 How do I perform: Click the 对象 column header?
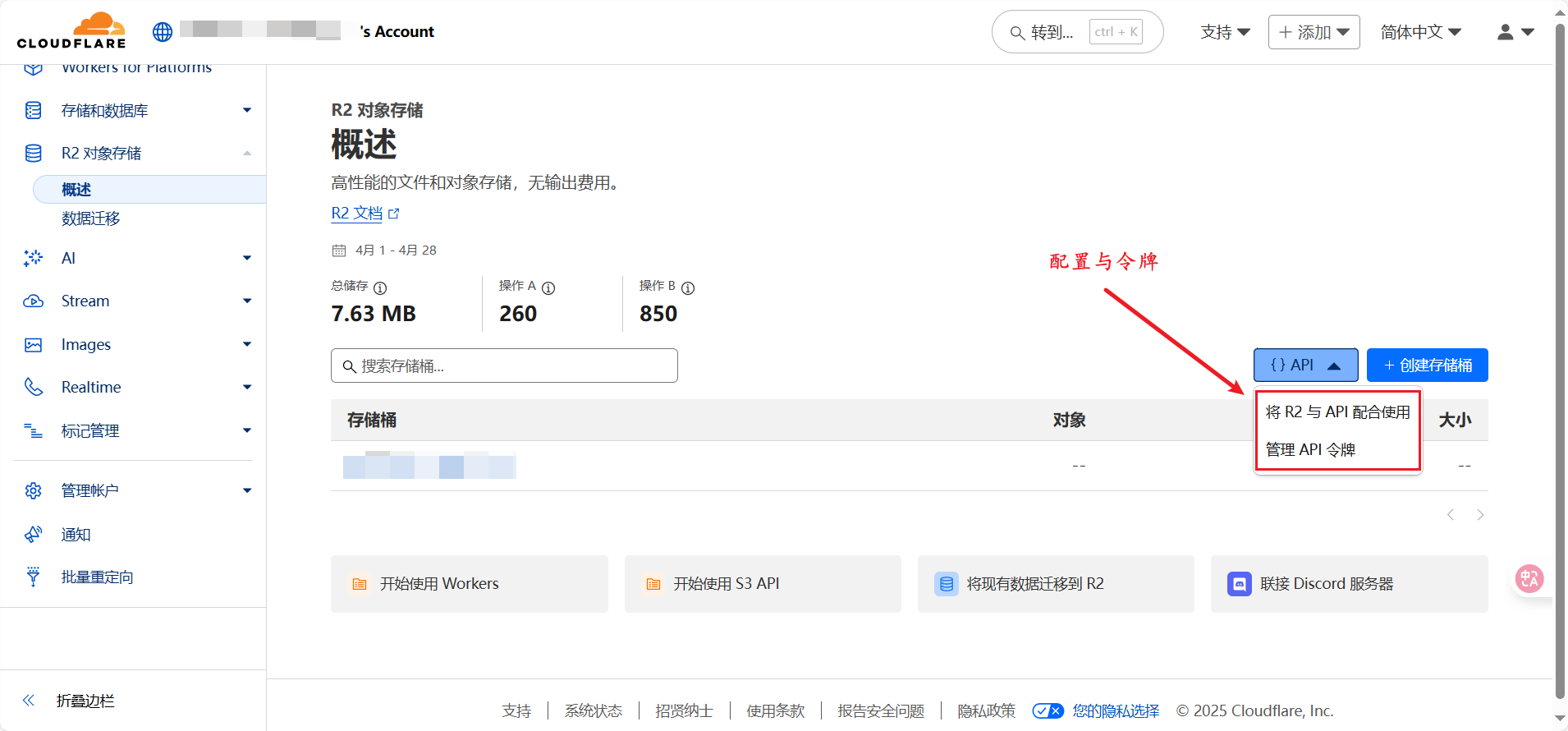coord(1069,420)
